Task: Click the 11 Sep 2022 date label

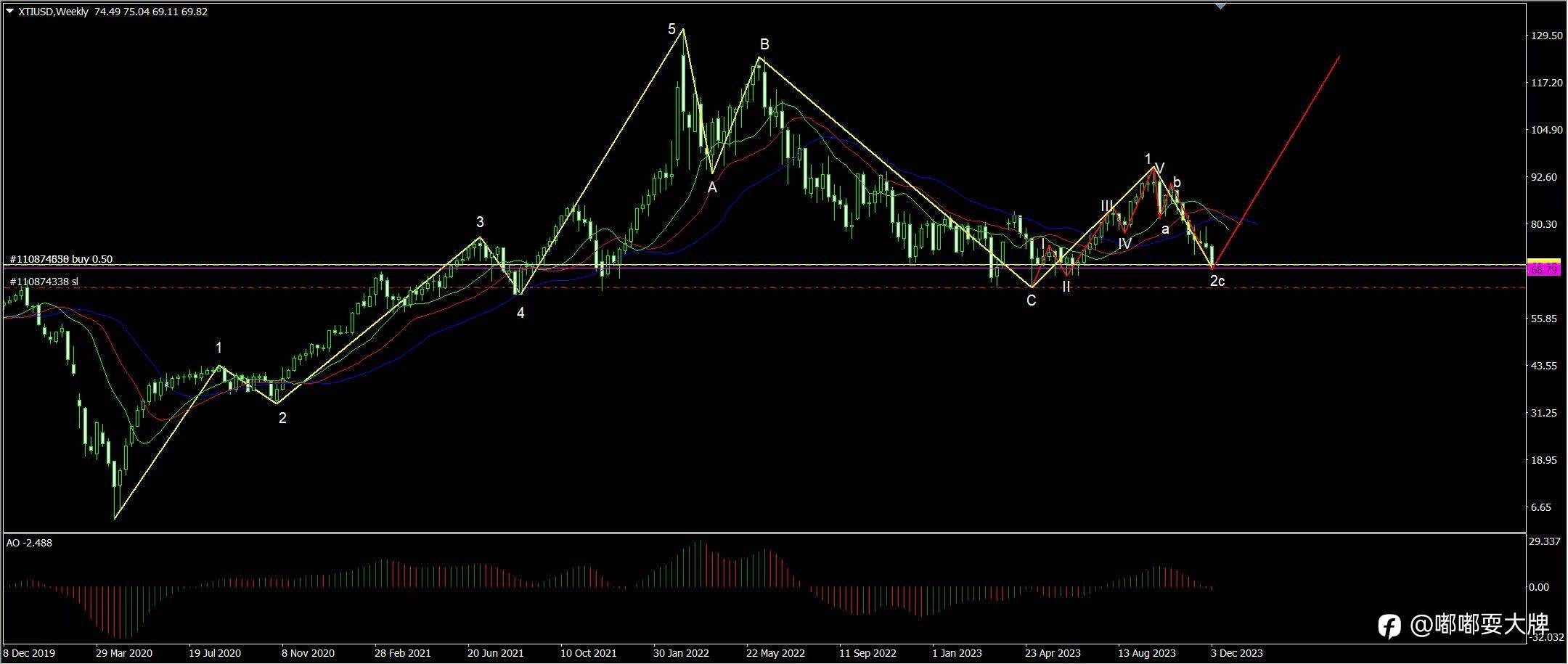Action: coord(868,653)
